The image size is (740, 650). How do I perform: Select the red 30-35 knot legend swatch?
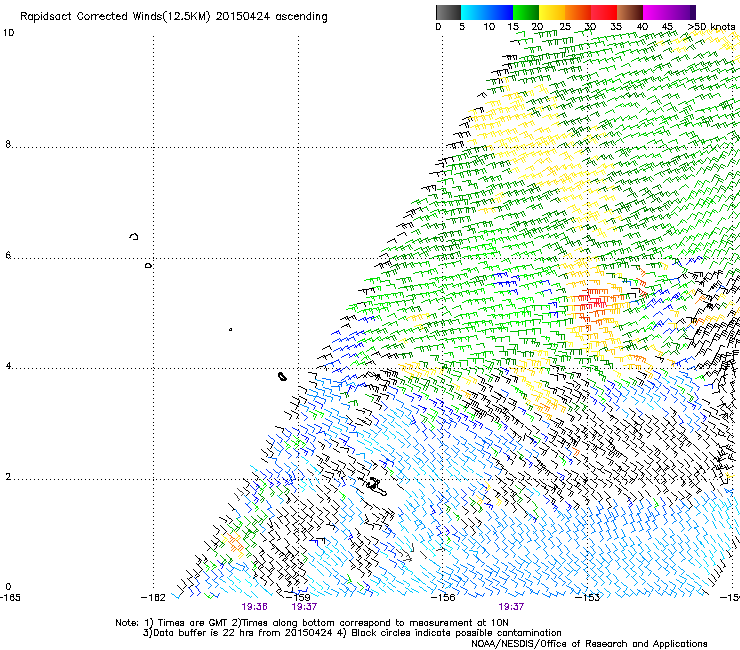click(604, 12)
